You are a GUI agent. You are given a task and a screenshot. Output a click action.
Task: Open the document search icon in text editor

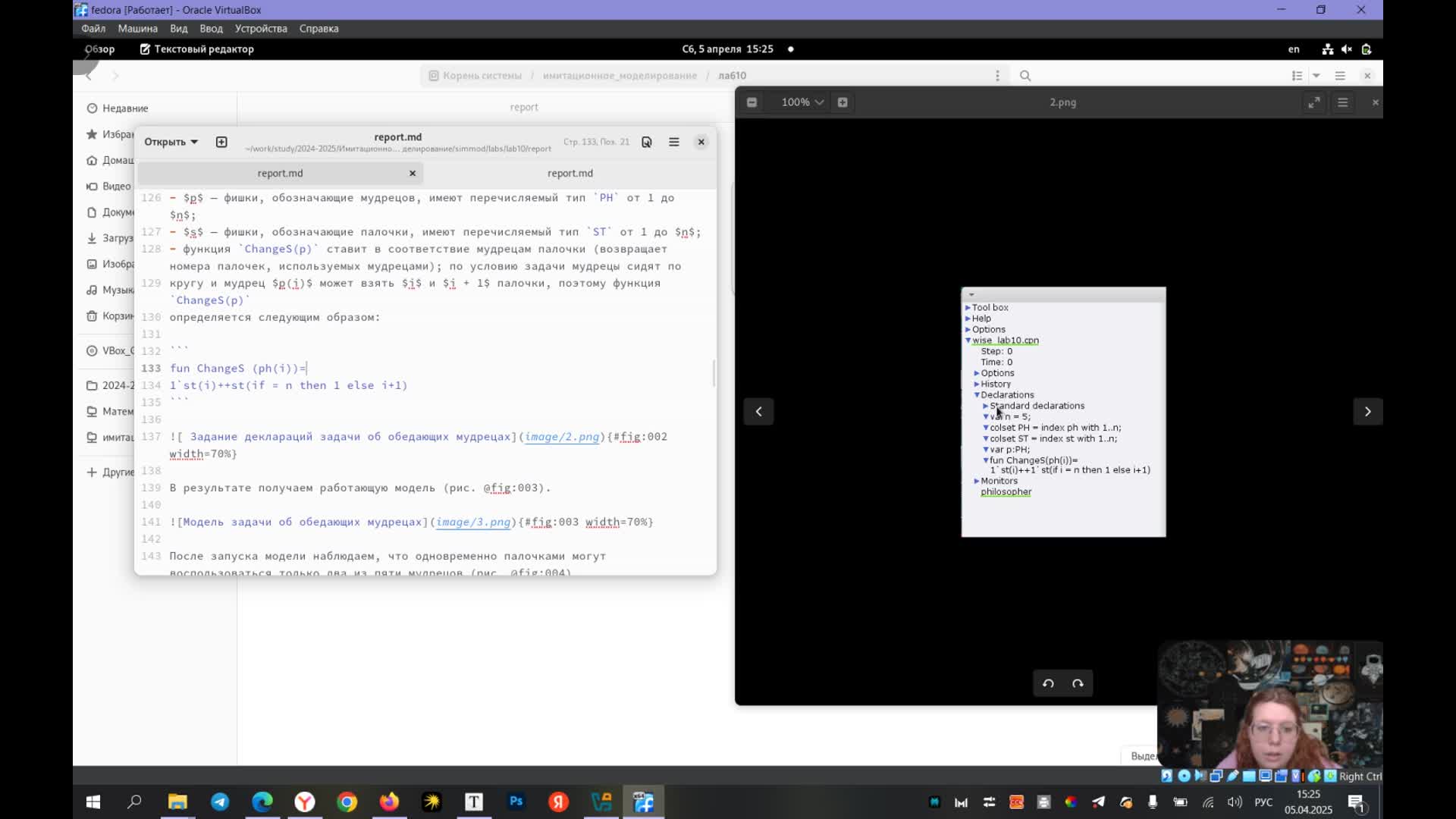(647, 142)
